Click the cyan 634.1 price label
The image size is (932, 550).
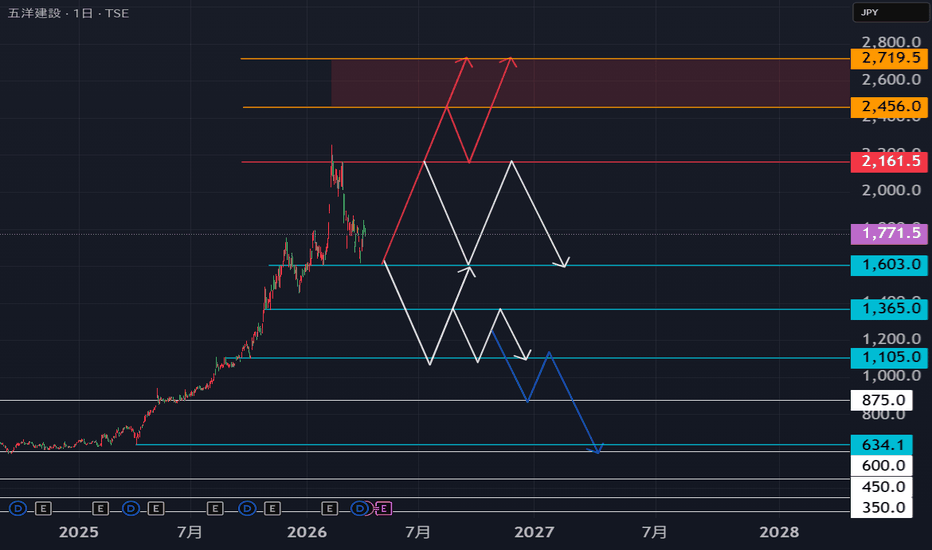click(x=882, y=445)
